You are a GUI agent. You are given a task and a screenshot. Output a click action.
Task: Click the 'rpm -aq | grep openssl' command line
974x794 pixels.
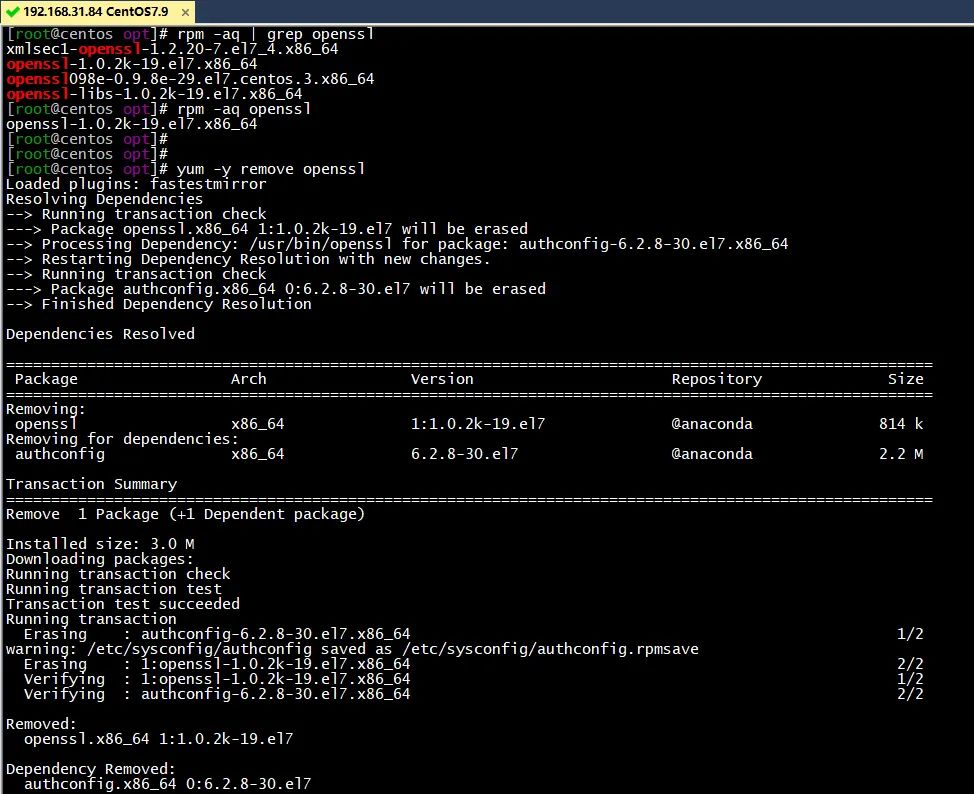(x=190, y=34)
